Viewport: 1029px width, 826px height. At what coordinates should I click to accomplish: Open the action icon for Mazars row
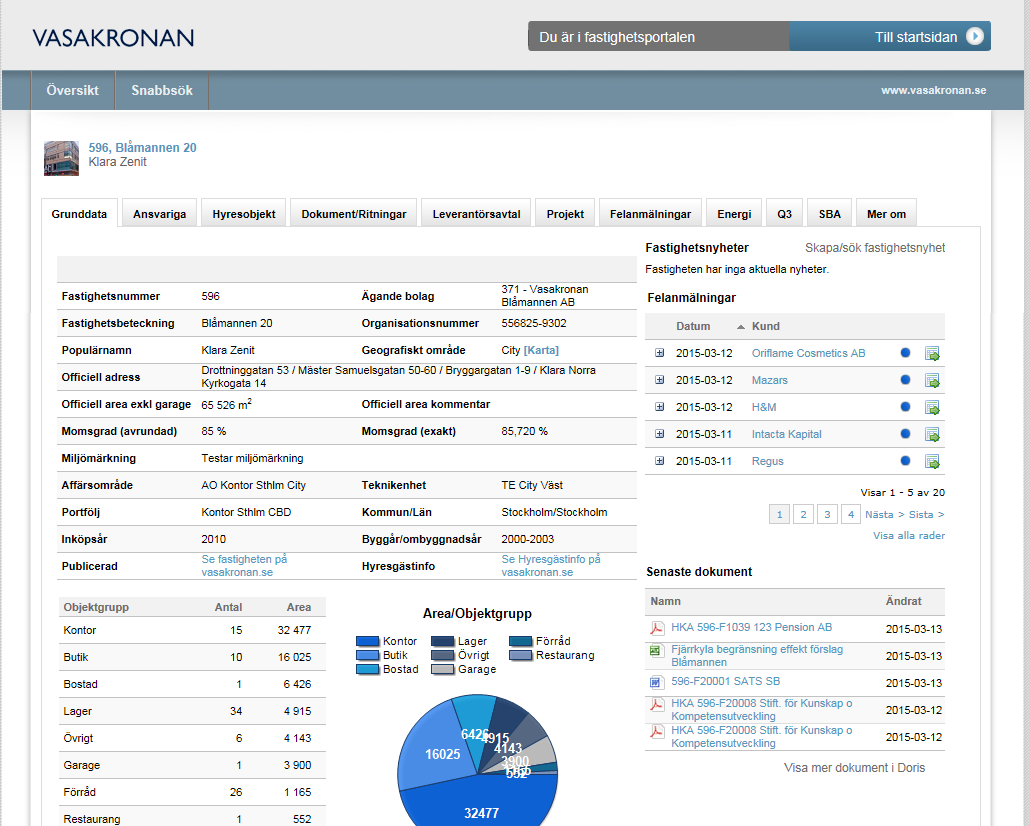click(932, 381)
